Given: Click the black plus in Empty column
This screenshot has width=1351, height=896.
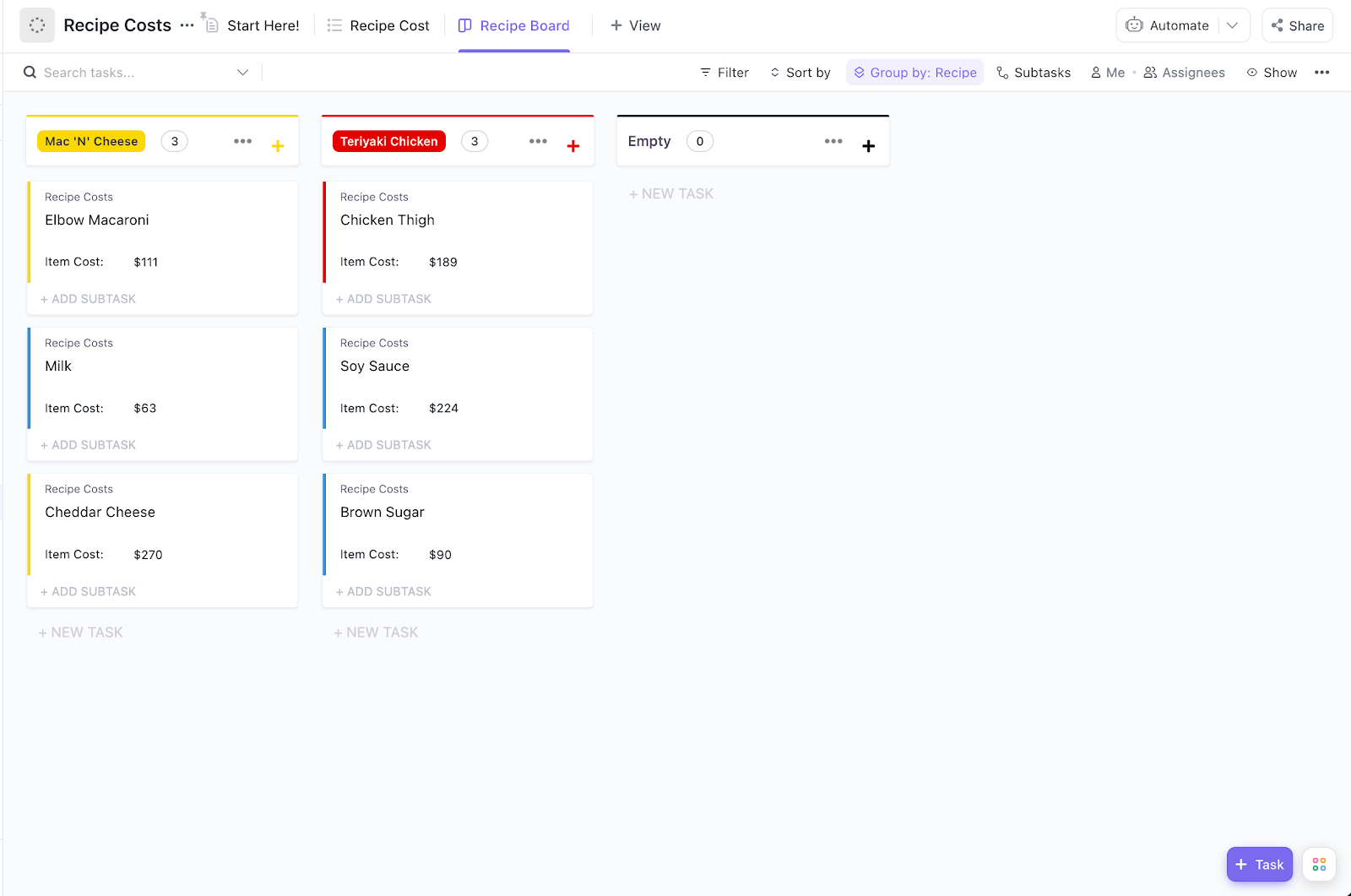Looking at the screenshot, I should click(x=868, y=146).
